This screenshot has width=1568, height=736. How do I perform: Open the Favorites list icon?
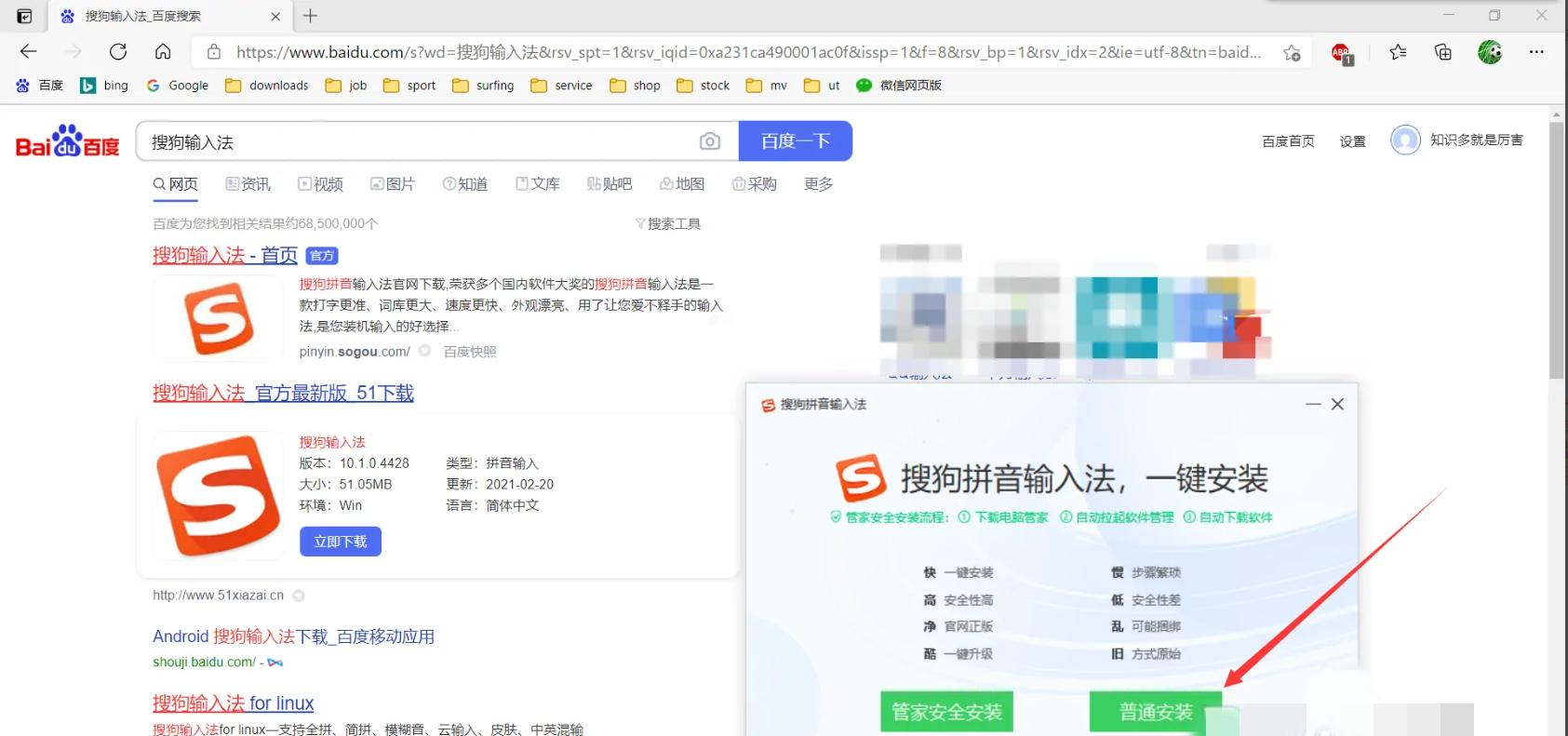coord(1398,52)
